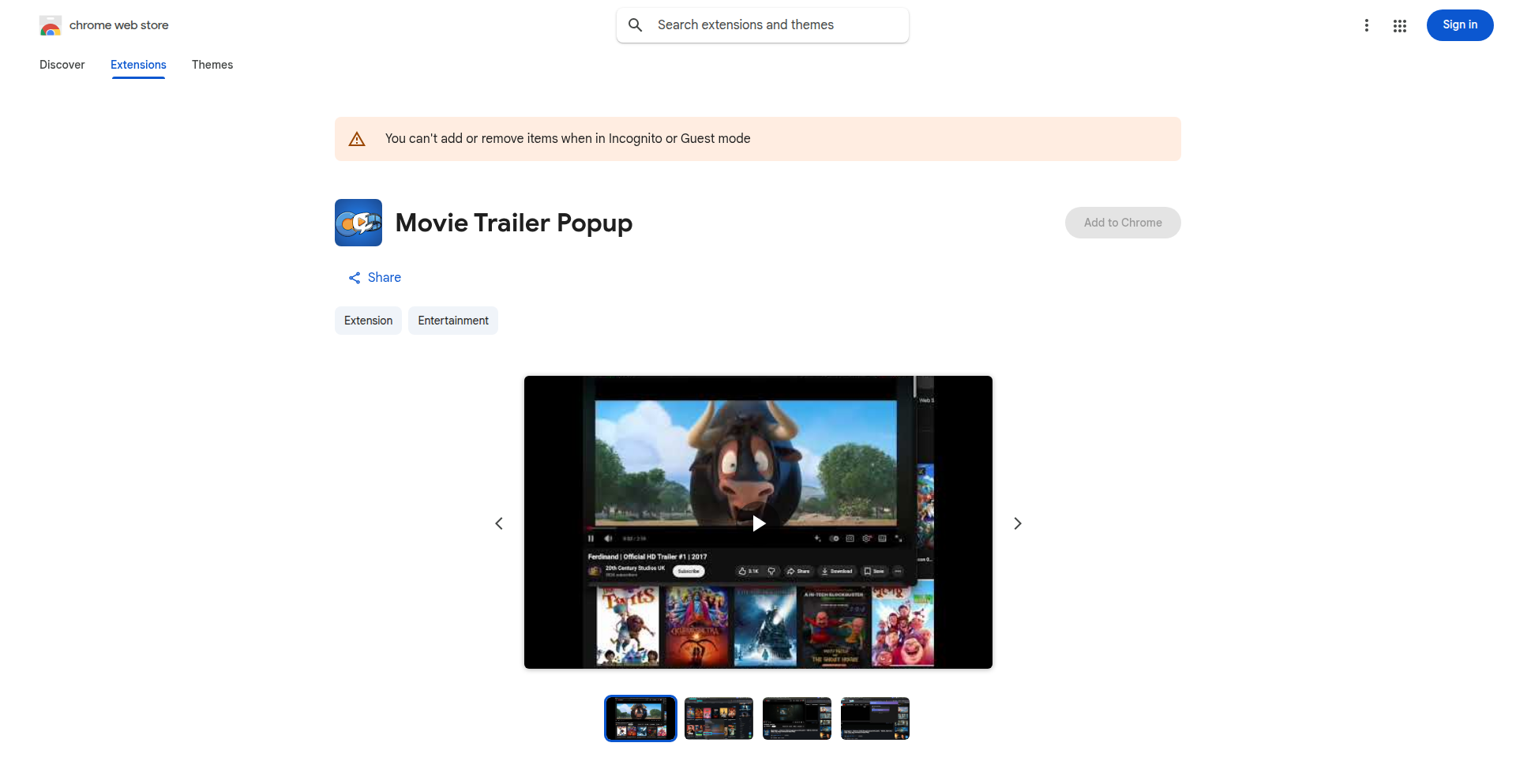Click the Sign in button

point(1460,25)
